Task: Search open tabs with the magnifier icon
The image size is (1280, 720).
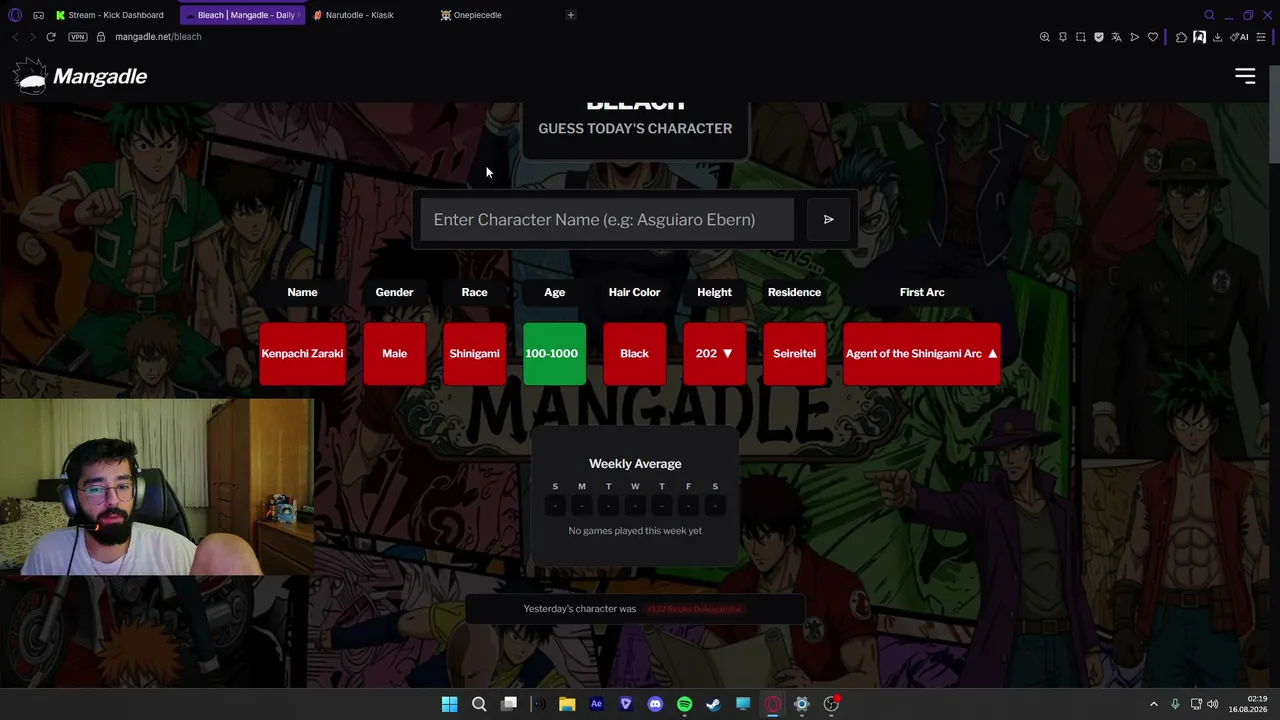Action: pos(1209,15)
